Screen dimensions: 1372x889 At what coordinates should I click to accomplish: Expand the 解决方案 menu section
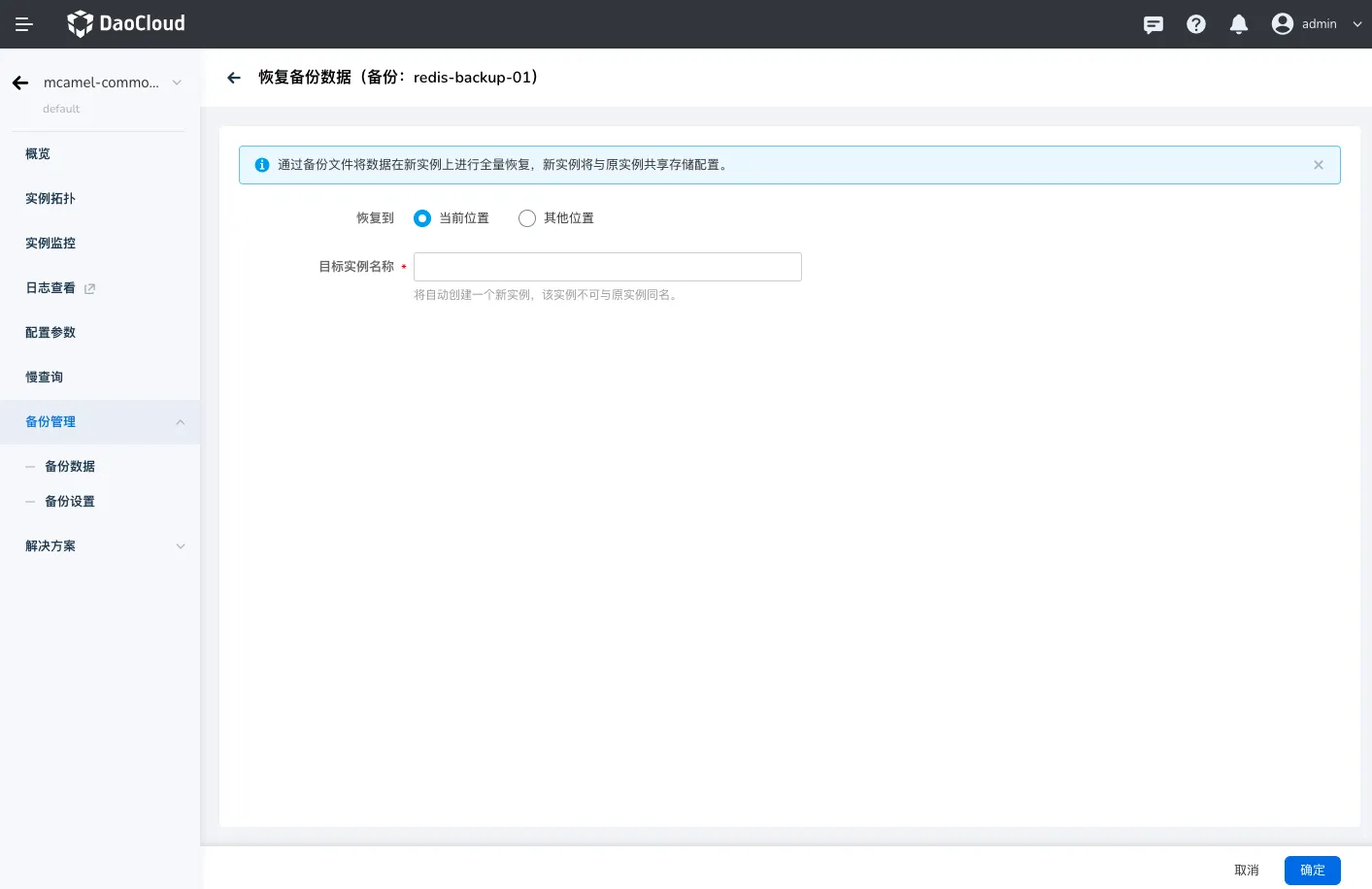pyautogui.click(x=181, y=546)
